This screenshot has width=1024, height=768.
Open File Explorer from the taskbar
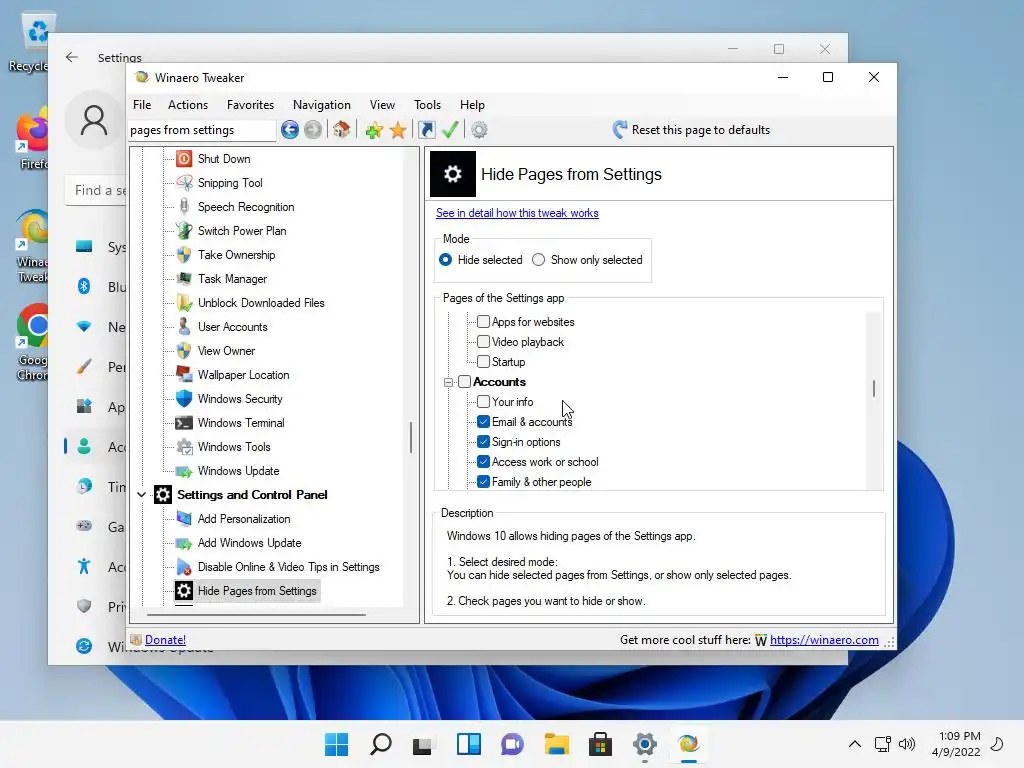[556, 744]
